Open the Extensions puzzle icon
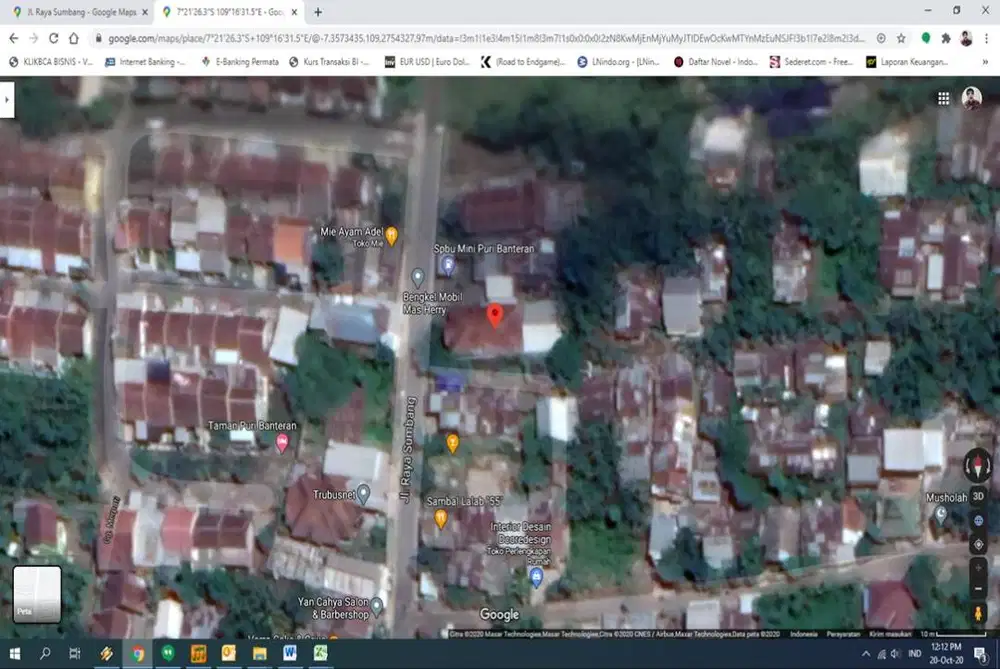This screenshot has width=1000, height=669. (946, 38)
